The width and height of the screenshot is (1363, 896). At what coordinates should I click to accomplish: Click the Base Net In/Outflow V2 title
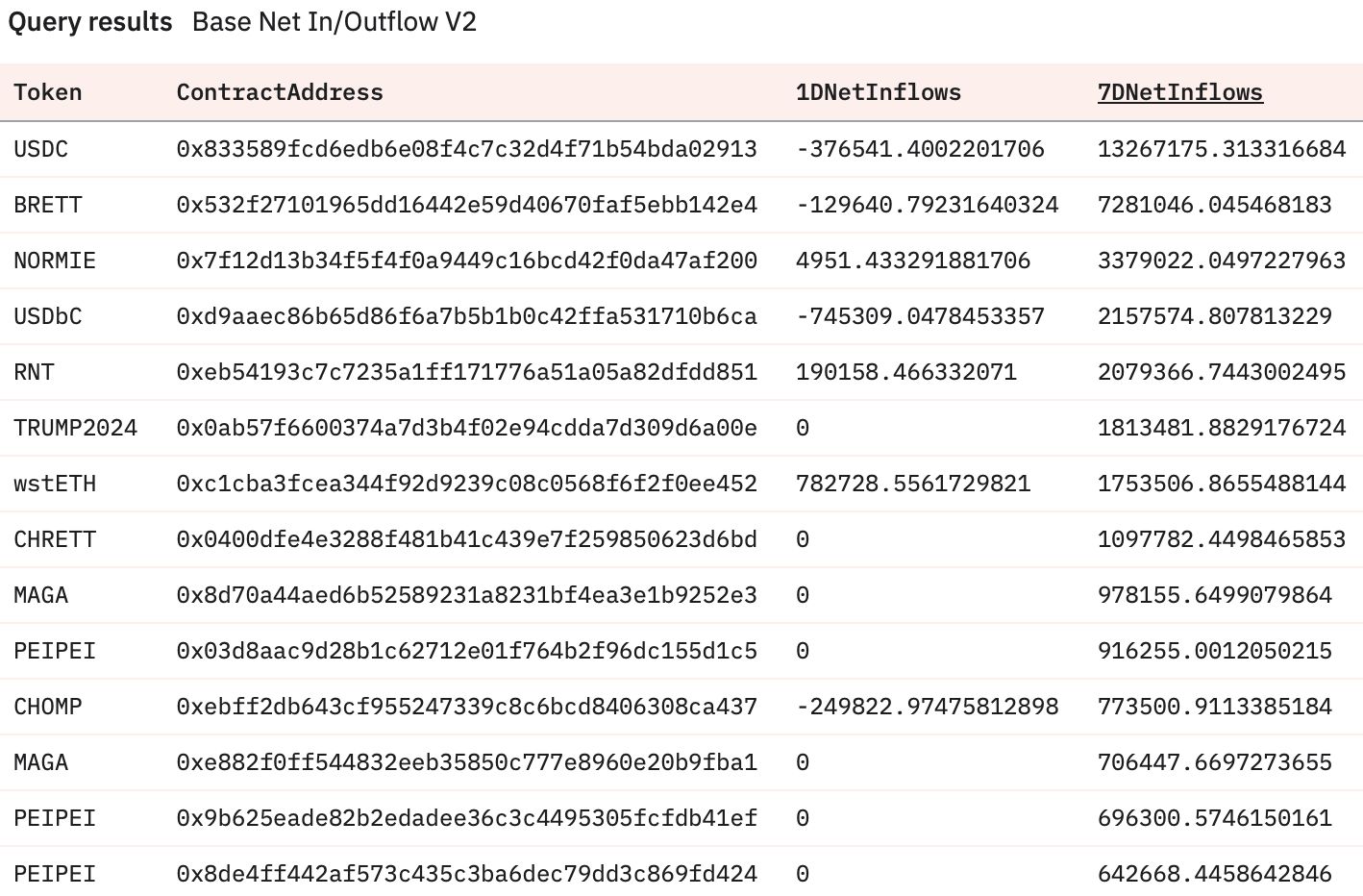coord(335,22)
